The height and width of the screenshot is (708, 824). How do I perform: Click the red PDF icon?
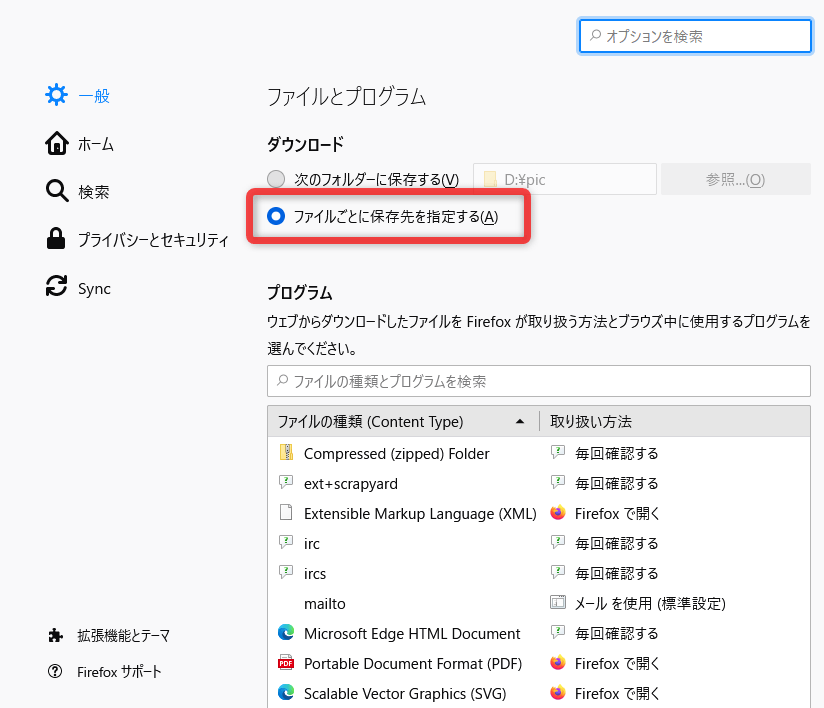coord(286,663)
